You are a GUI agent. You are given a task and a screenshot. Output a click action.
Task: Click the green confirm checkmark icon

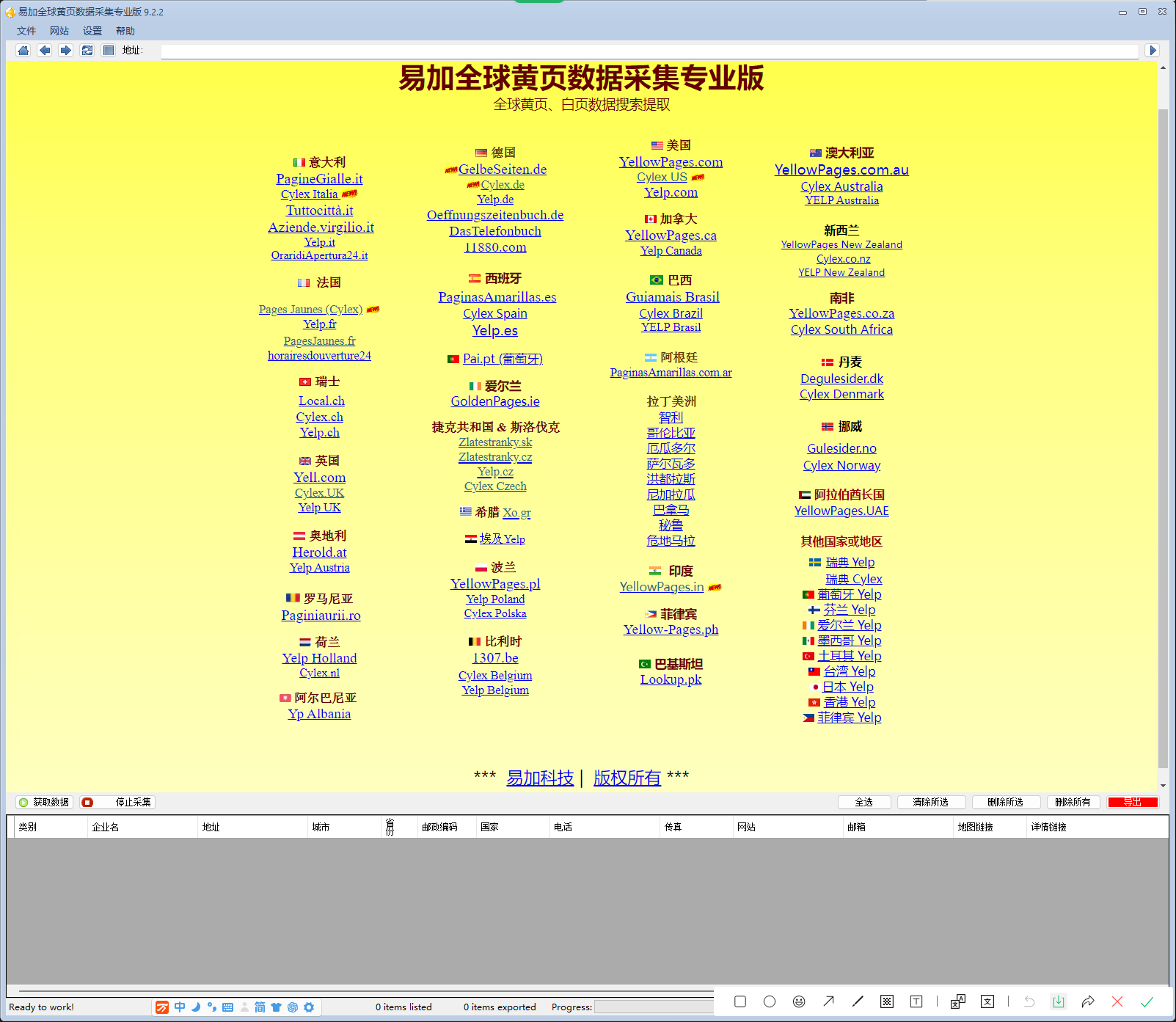(1147, 1001)
